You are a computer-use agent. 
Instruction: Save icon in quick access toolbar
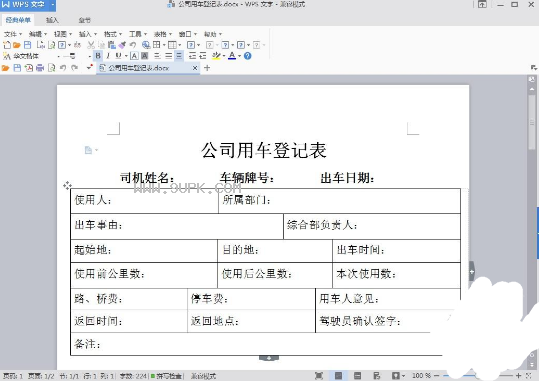click(17, 68)
